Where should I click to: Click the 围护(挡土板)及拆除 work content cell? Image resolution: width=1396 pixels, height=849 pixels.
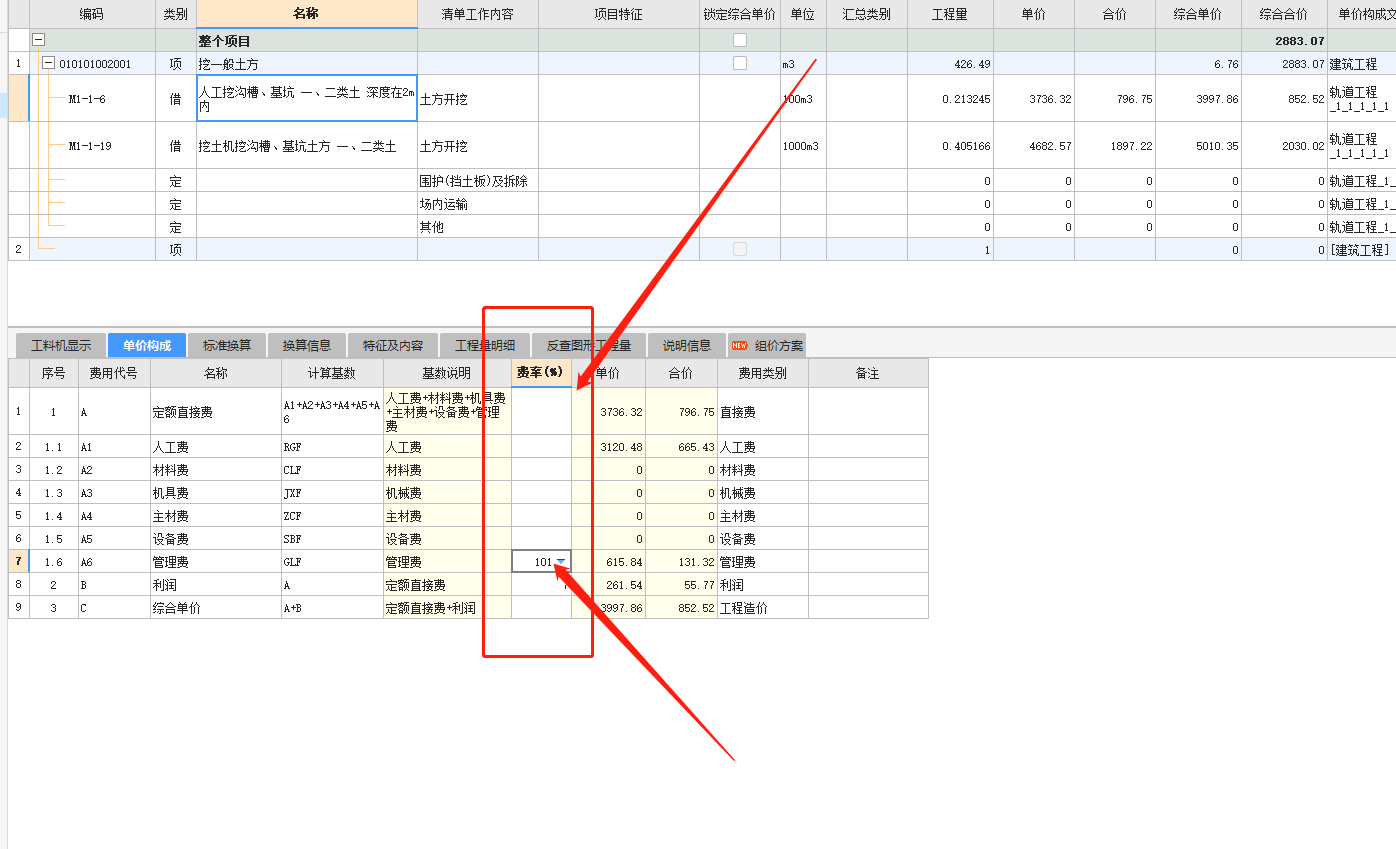(x=478, y=181)
